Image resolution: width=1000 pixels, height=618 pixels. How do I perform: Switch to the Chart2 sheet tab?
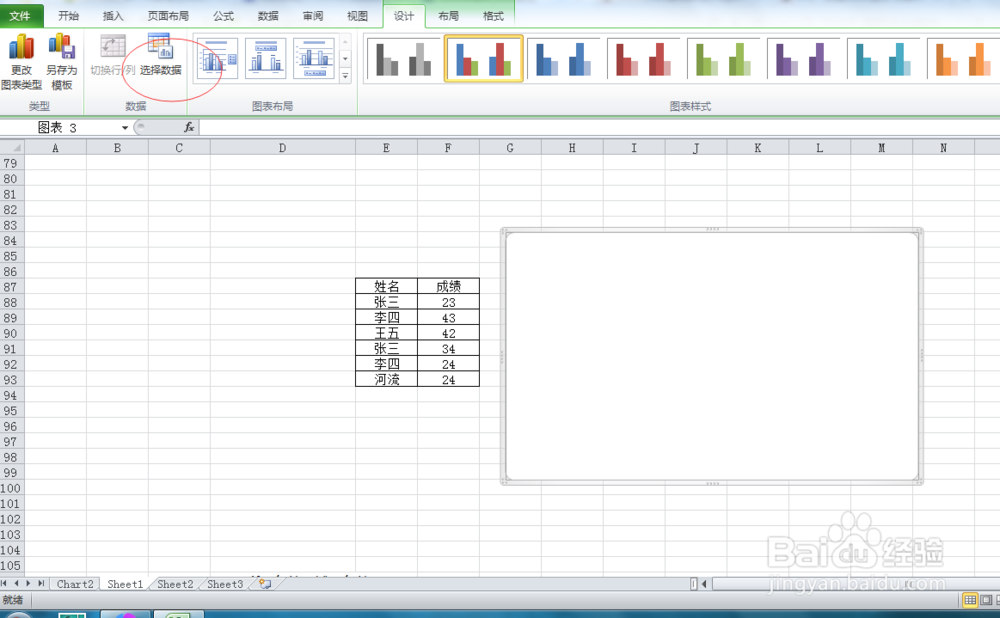75,584
